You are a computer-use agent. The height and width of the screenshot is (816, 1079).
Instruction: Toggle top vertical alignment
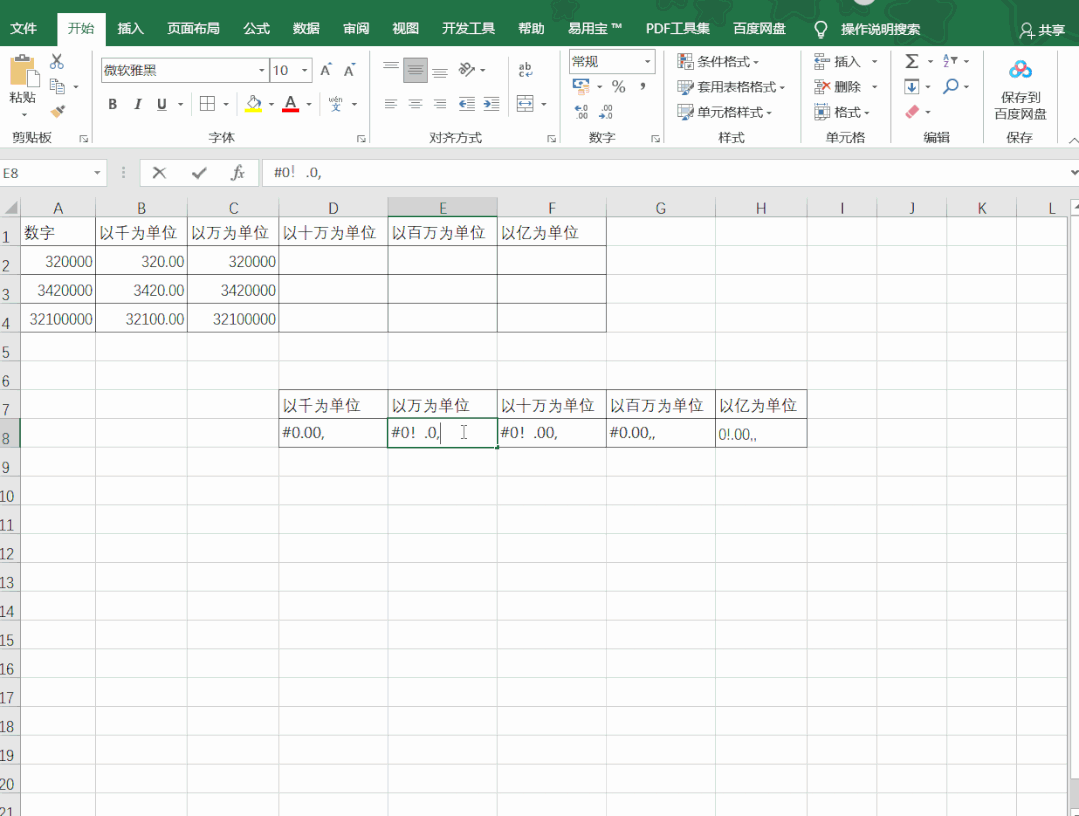tap(391, 69)
